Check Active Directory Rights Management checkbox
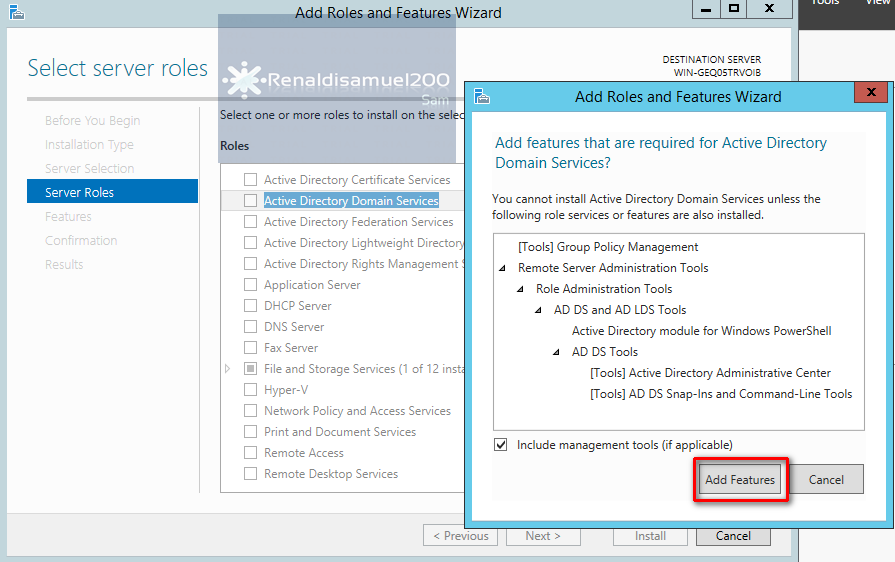Screen dimensions: 895x562 click(250, 264)
